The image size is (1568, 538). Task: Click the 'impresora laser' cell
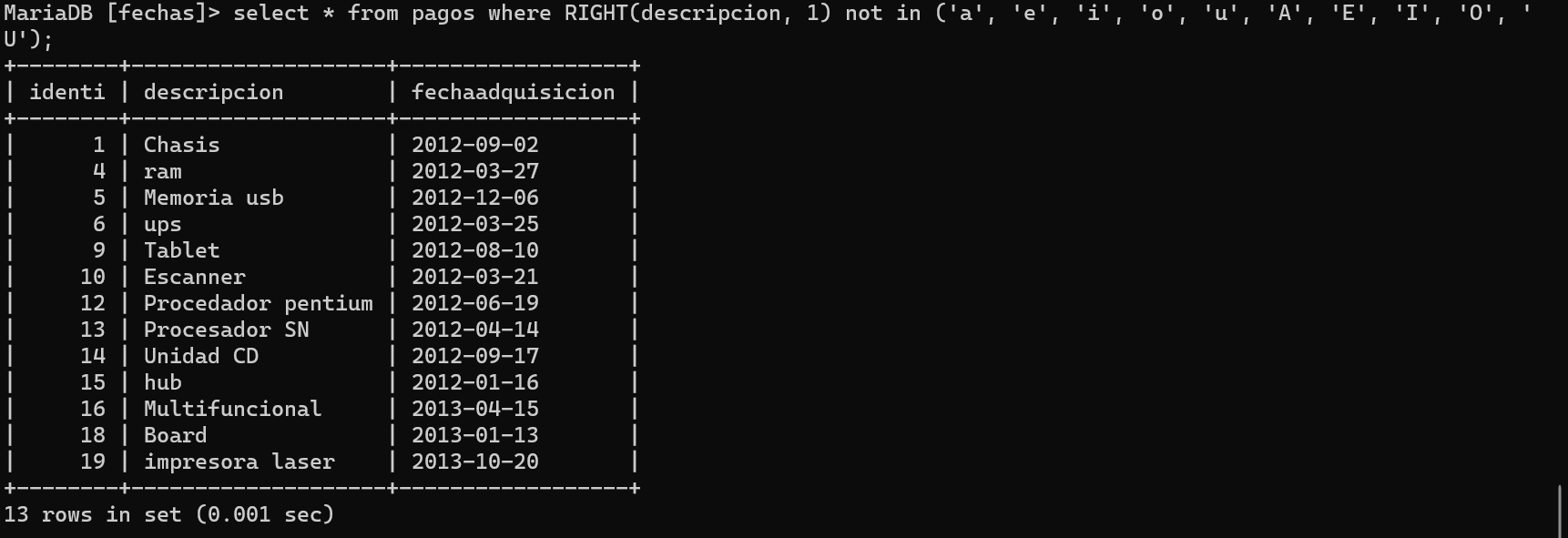pos(239,462)
